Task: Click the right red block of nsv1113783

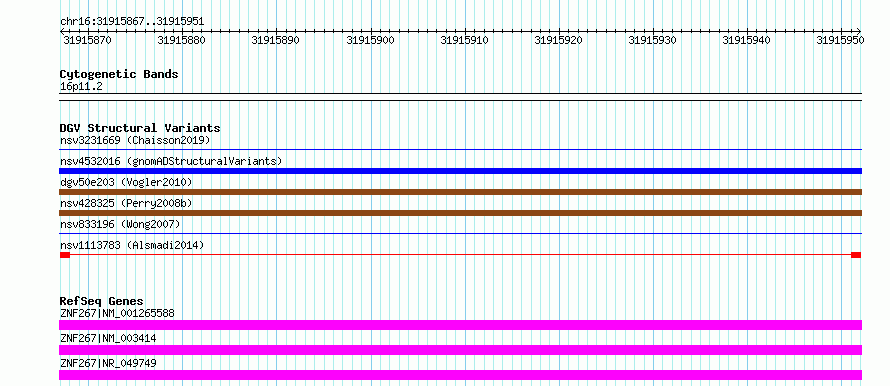Action: 857,255
